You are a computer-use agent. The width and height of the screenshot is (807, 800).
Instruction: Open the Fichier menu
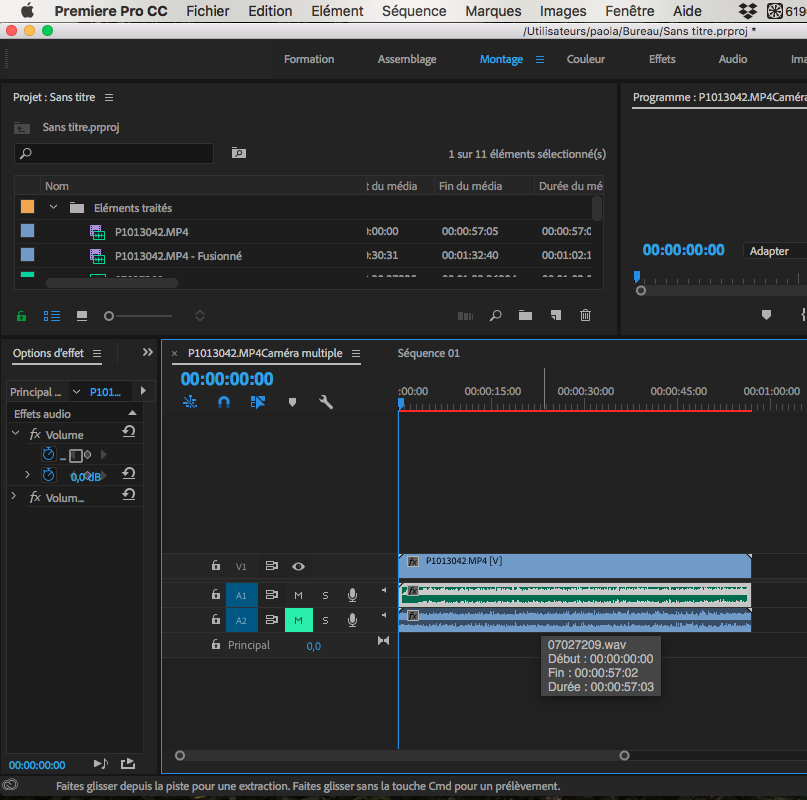(208, 11)
